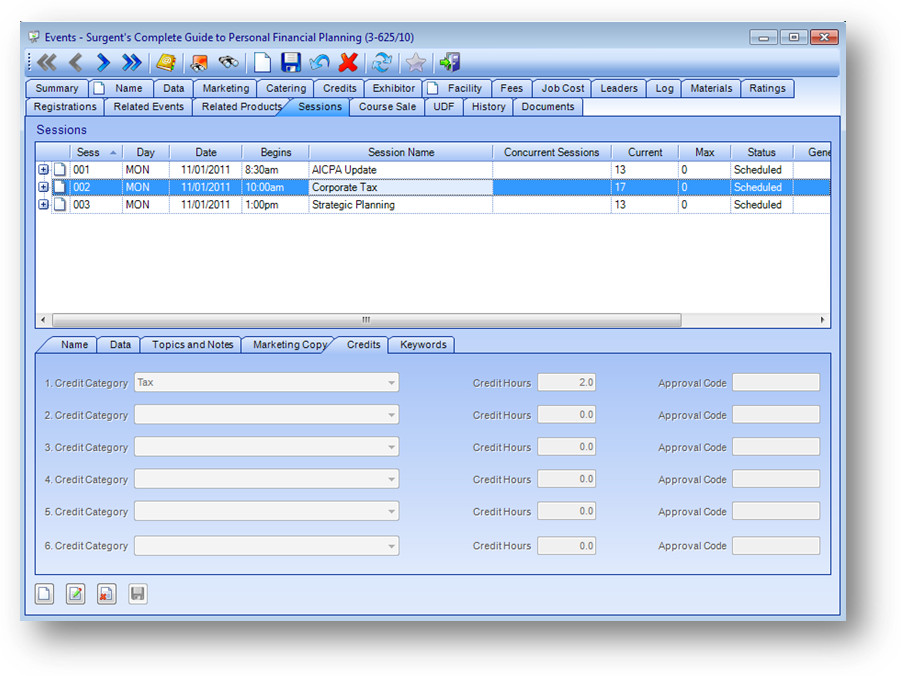Open the Marketing tab in top row
Viewport: 901px width, 676px height.
[226, 89]
